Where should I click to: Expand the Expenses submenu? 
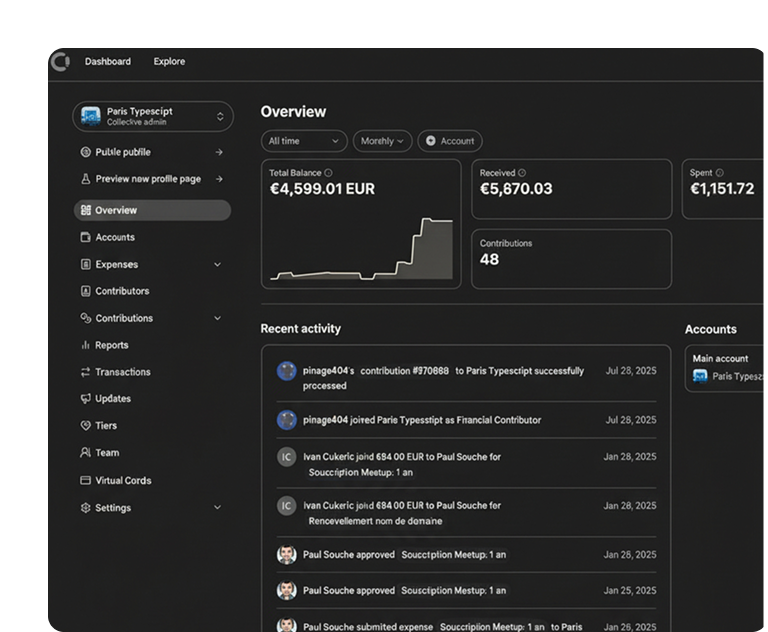pos(217,265)
